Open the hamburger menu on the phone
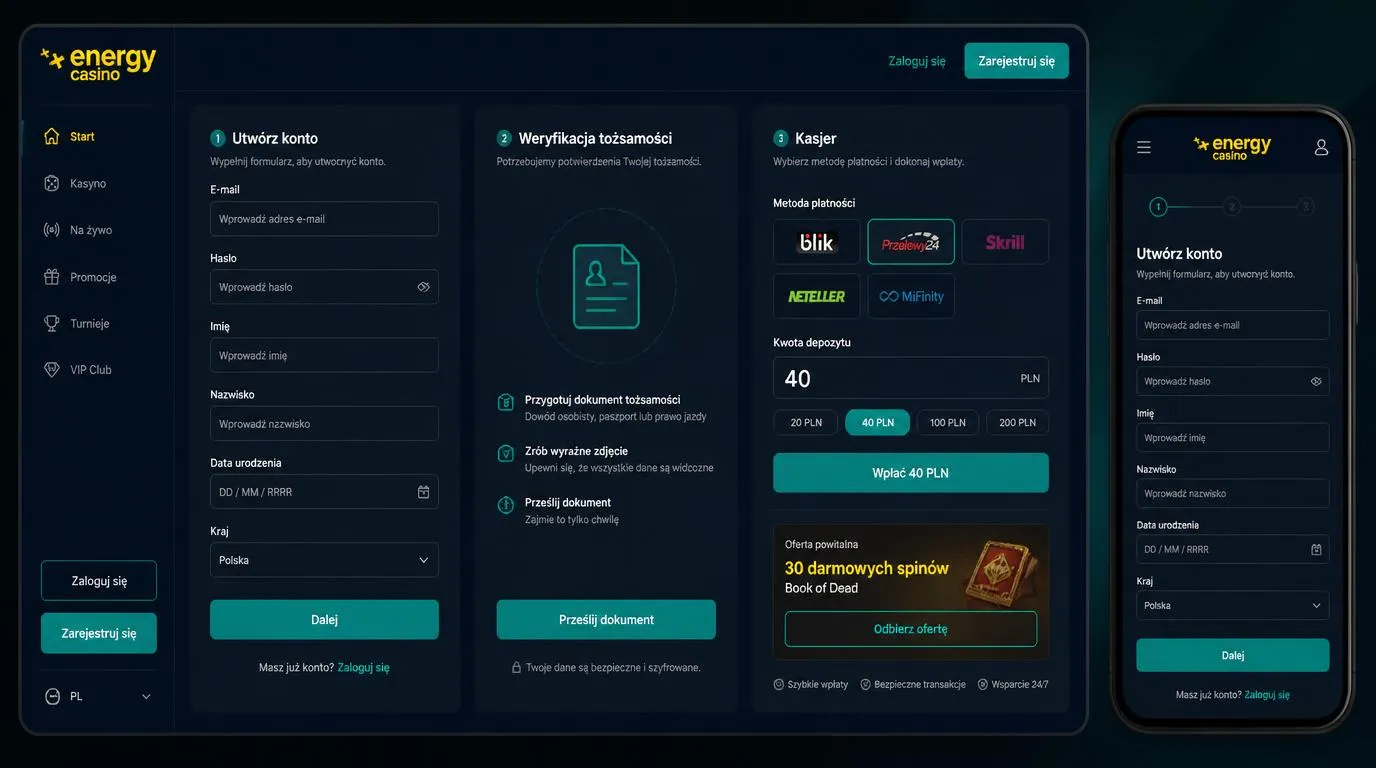1376x768 pixels. pos(1144,147)
